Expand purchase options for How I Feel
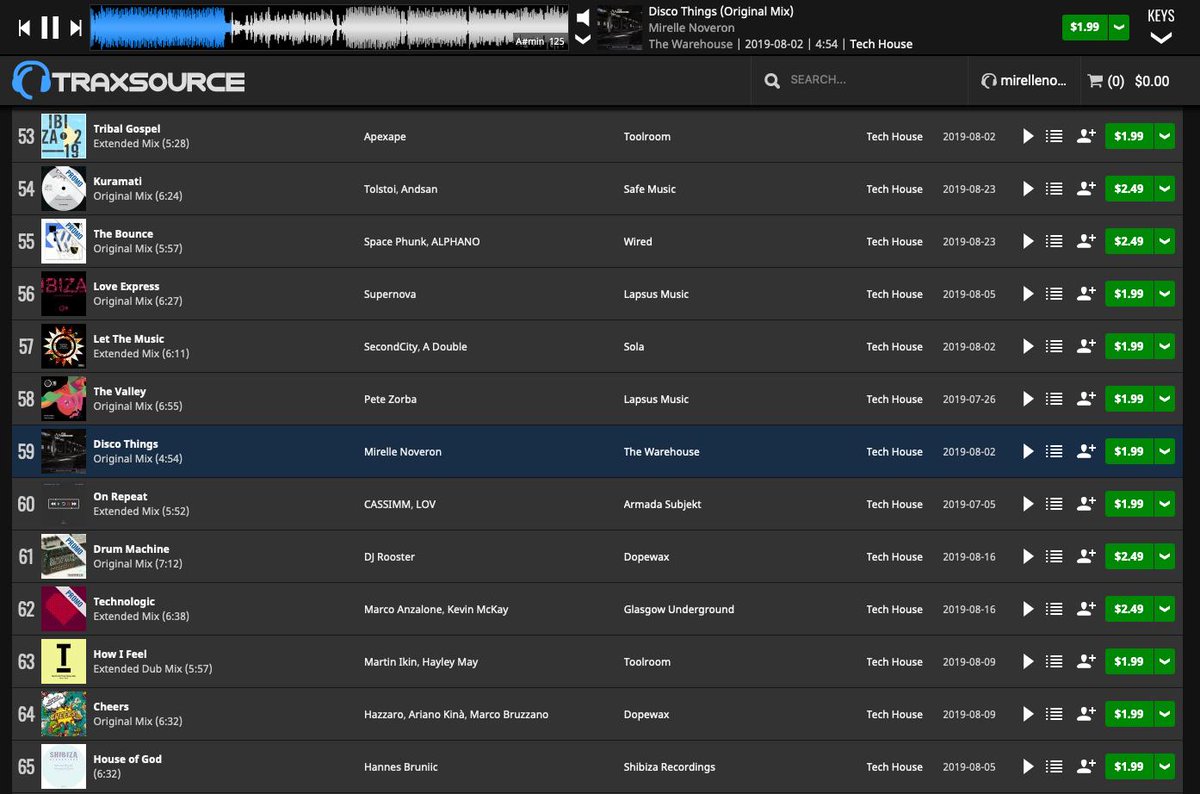This screenshot has width=1200, height=794. pos(1165,661)
